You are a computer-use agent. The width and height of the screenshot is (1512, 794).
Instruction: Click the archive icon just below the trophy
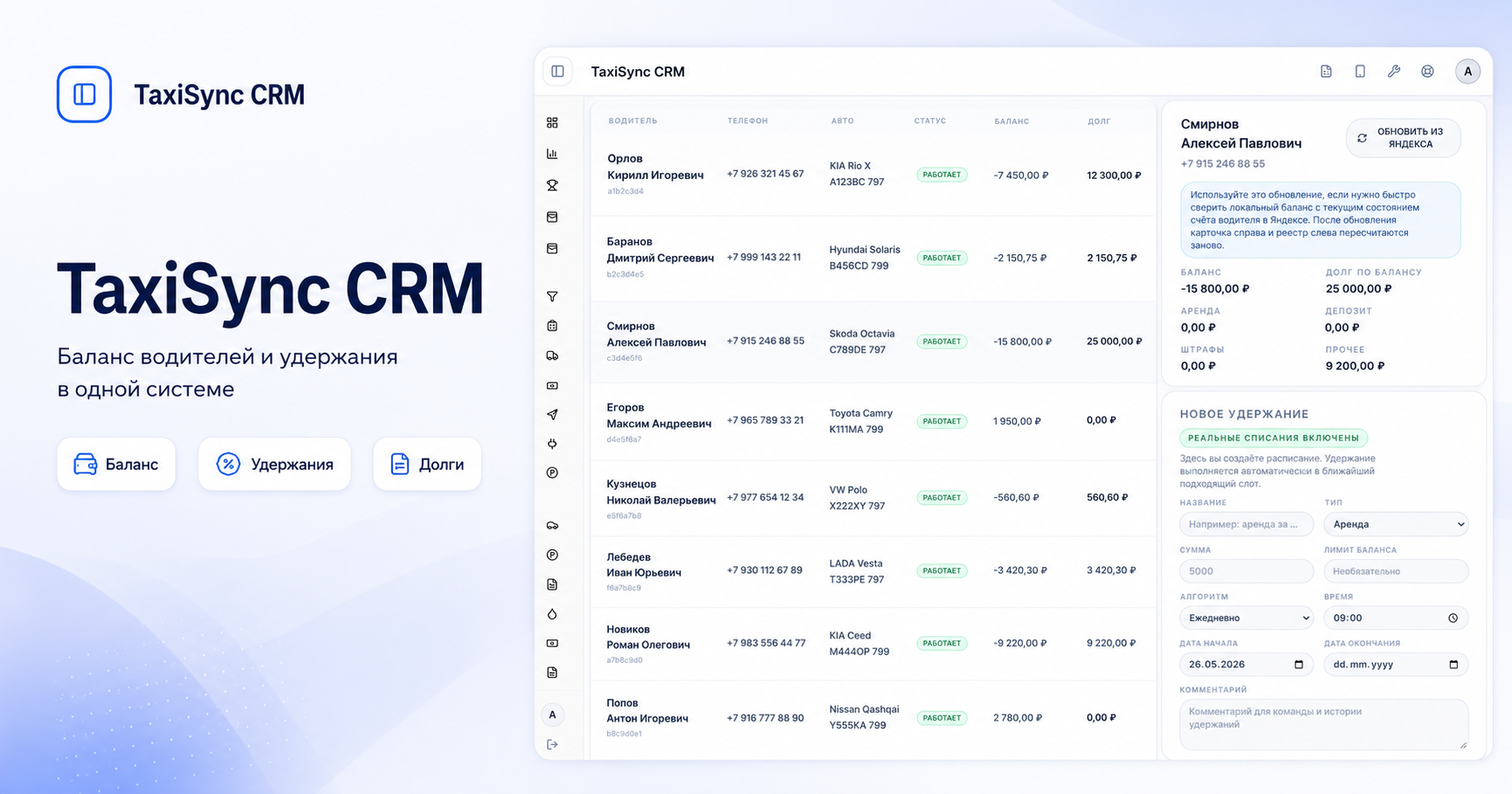point(552,217)
